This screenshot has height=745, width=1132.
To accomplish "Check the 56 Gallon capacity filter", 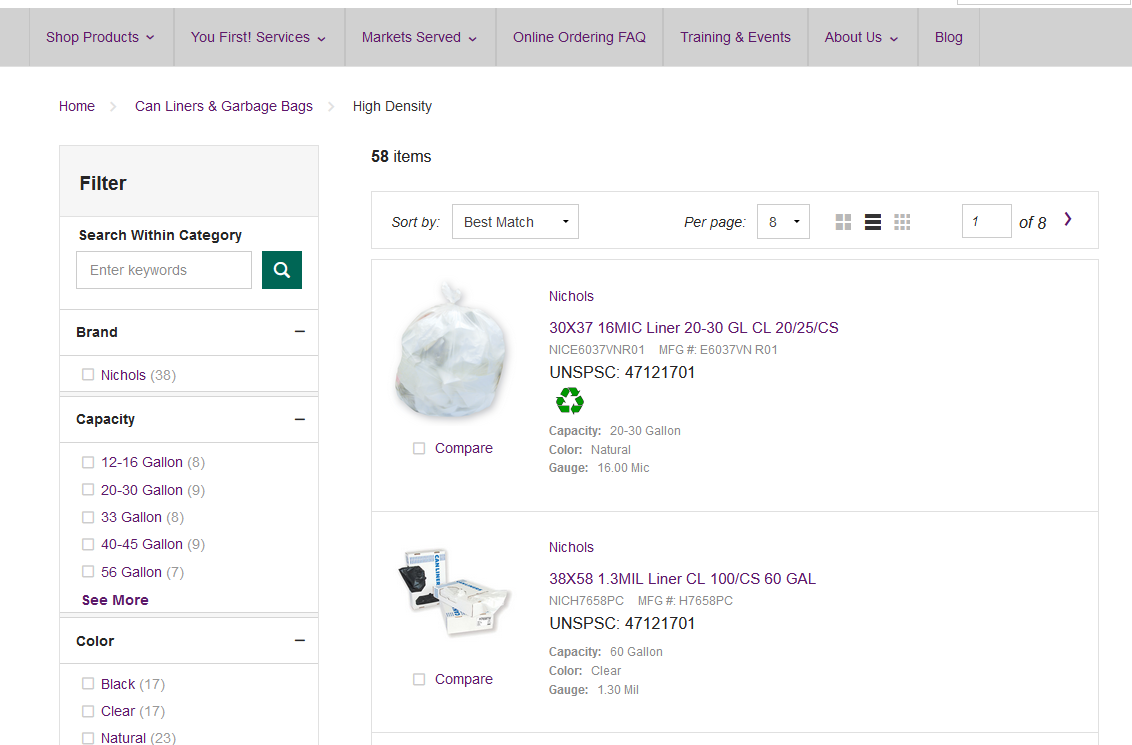I will (x=88, y=572).
